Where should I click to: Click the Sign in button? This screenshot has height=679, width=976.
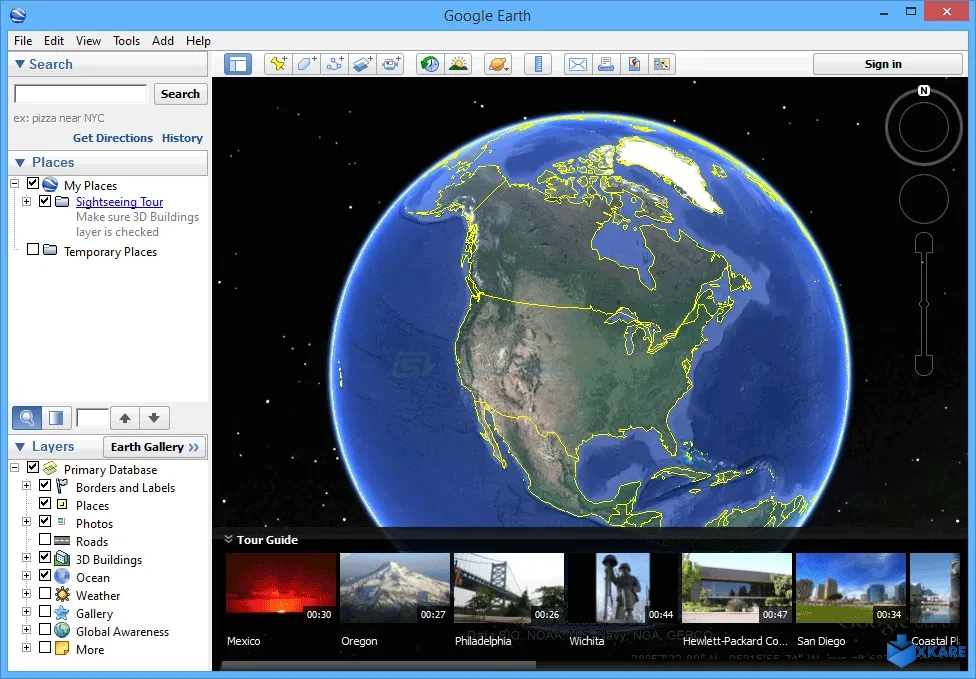pyautogui.click(x=886, y=63)
